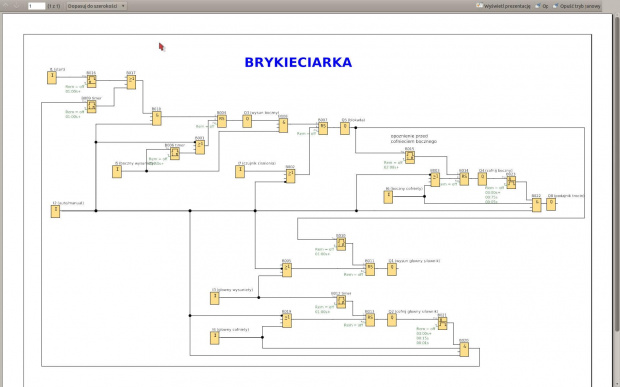The image size is (620, 387).
Task: Click the Q5 (blokada) output block
Action: click(x=345, y=128)
